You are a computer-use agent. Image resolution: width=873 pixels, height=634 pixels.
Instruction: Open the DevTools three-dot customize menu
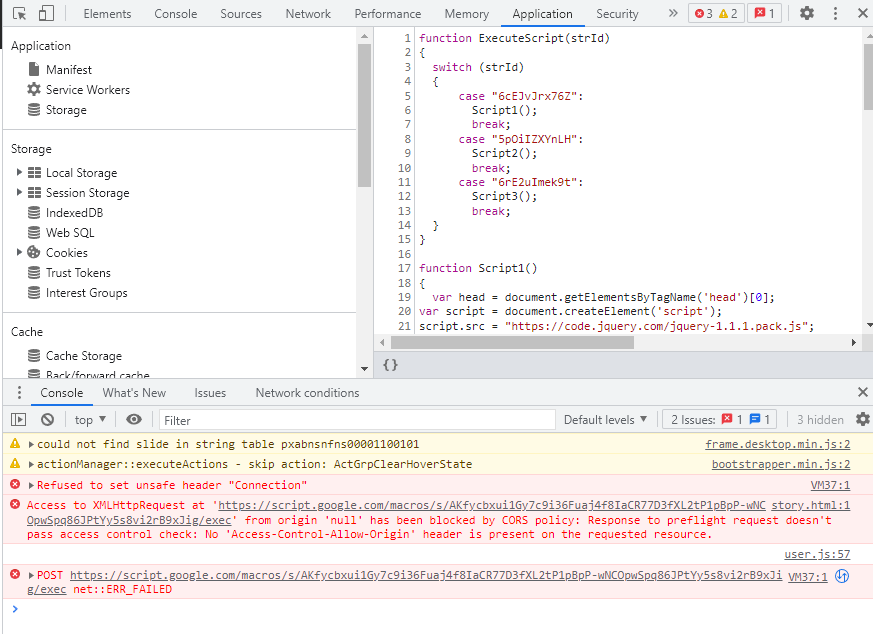[x=836, y=14]
